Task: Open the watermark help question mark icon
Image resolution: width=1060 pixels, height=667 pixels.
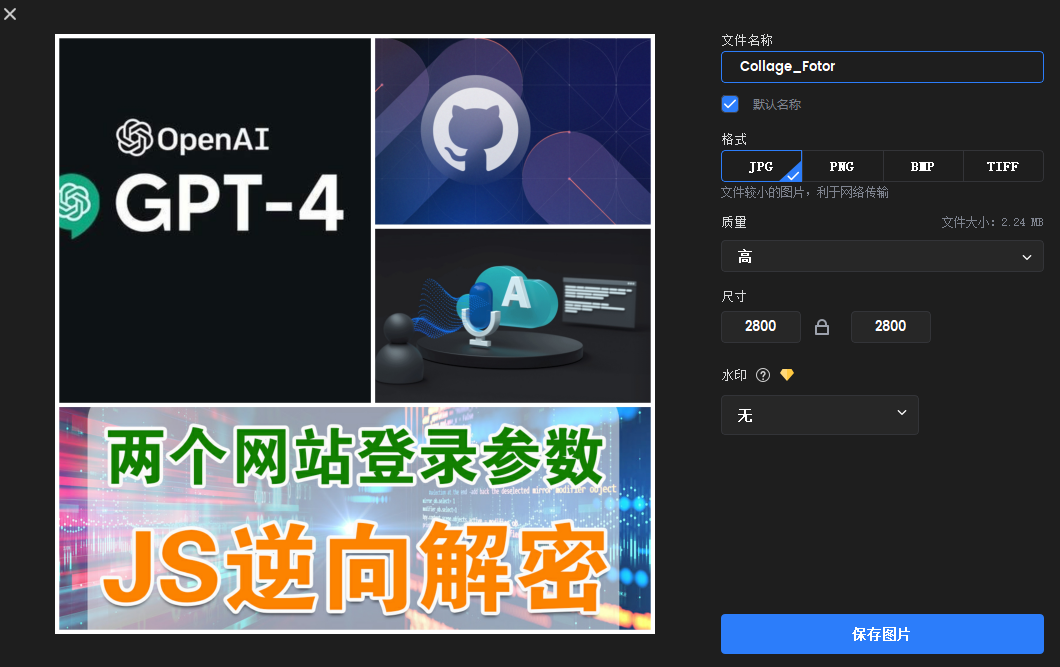Action: pyautogui.click(x=763, y=375)
